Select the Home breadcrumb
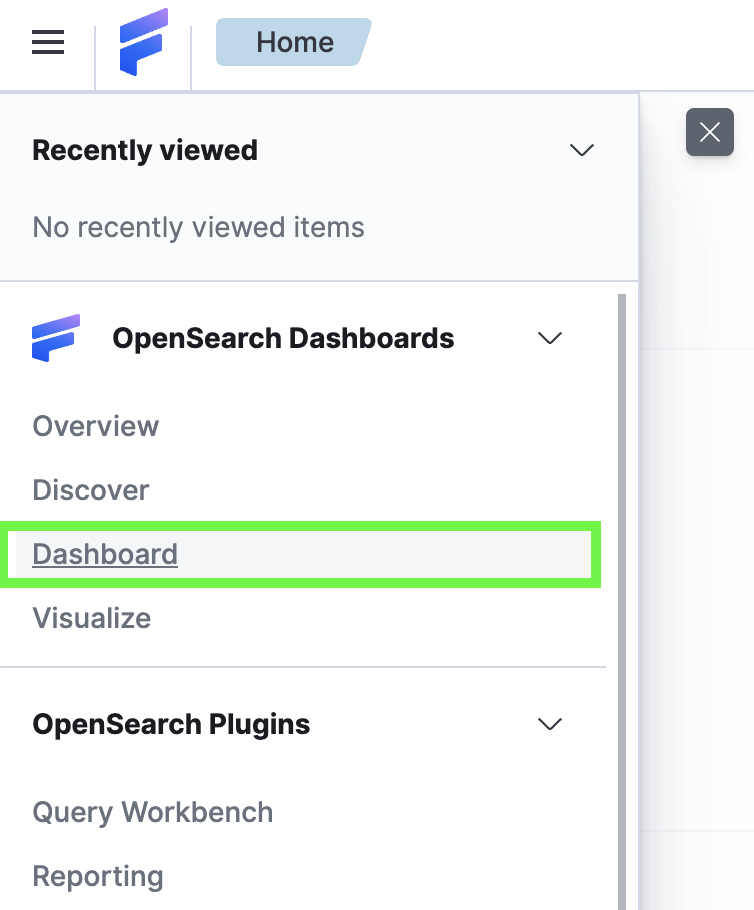Screen dimensions: 754x910 [294, 42]
